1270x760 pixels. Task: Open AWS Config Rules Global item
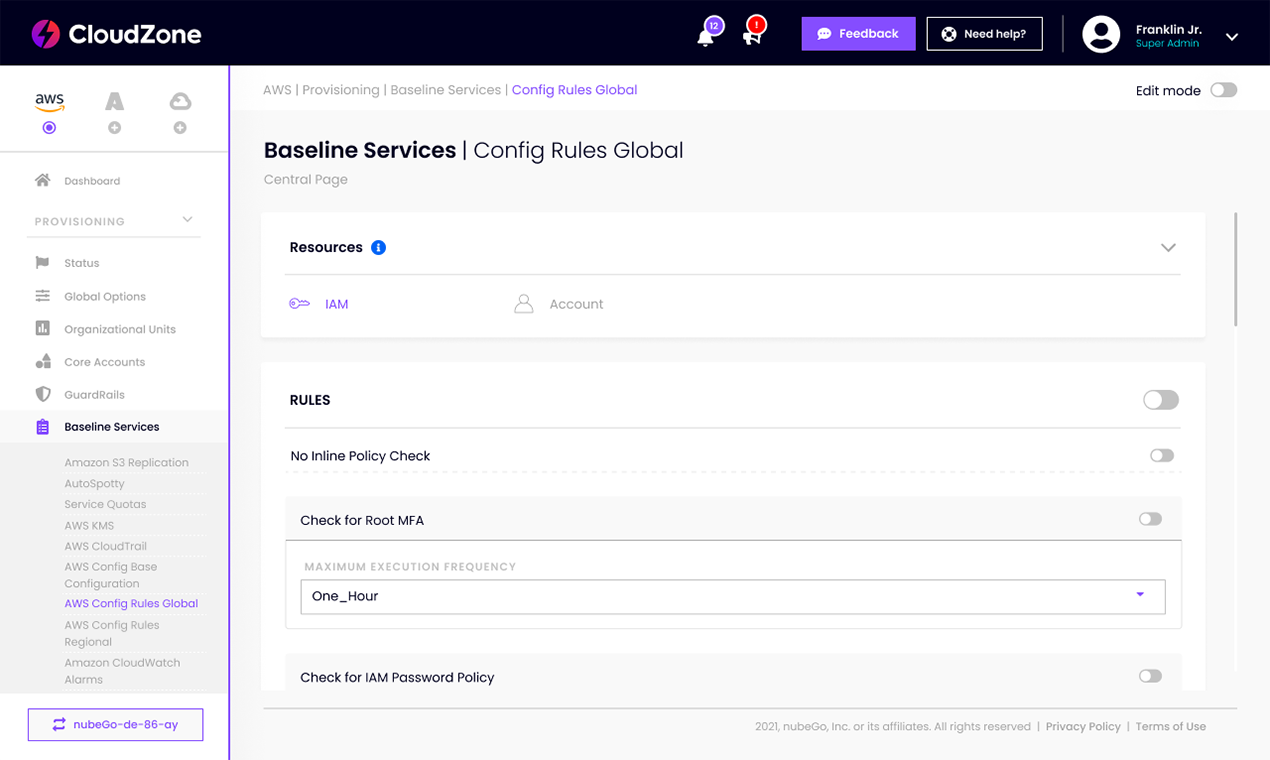coord(131,604)
